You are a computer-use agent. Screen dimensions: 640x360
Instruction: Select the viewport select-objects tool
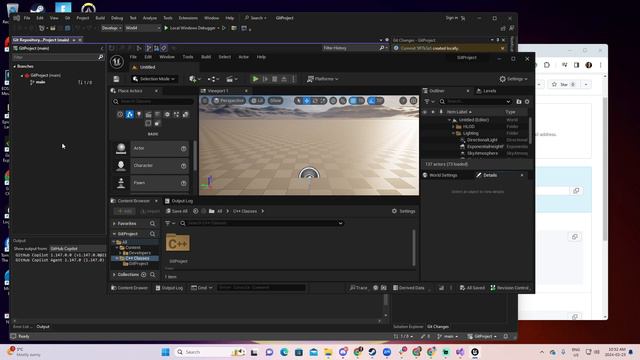click(x=298, y=100)
